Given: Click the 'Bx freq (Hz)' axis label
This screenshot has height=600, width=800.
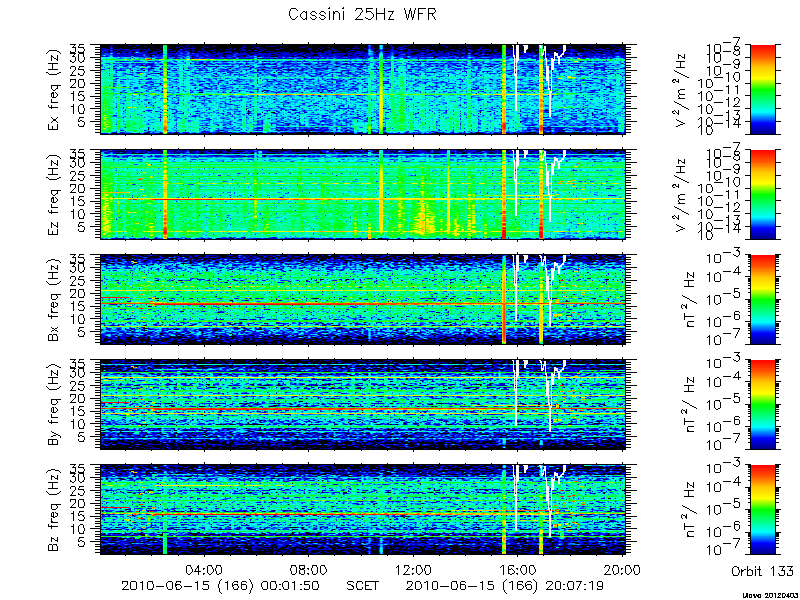Looking at the screenshot, I should [54, 300].
